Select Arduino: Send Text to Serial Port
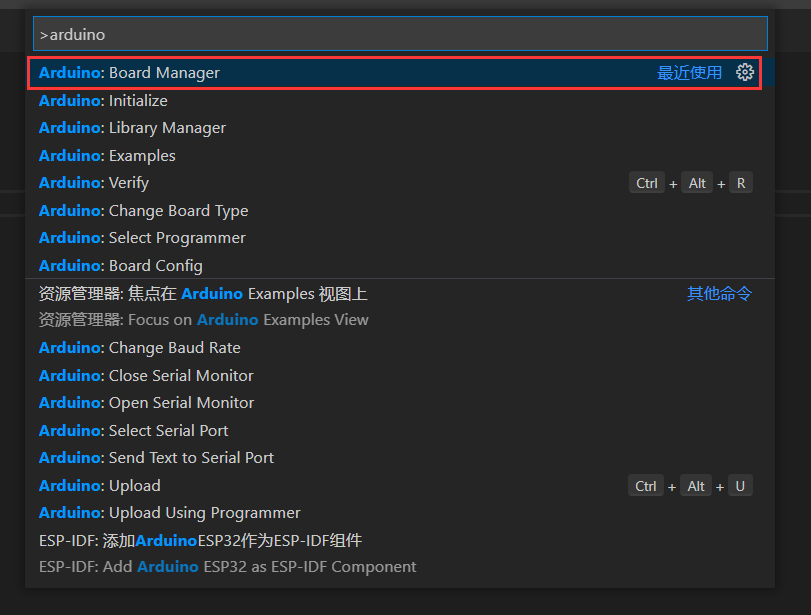 pyautogui.click(x=400, y=458)
